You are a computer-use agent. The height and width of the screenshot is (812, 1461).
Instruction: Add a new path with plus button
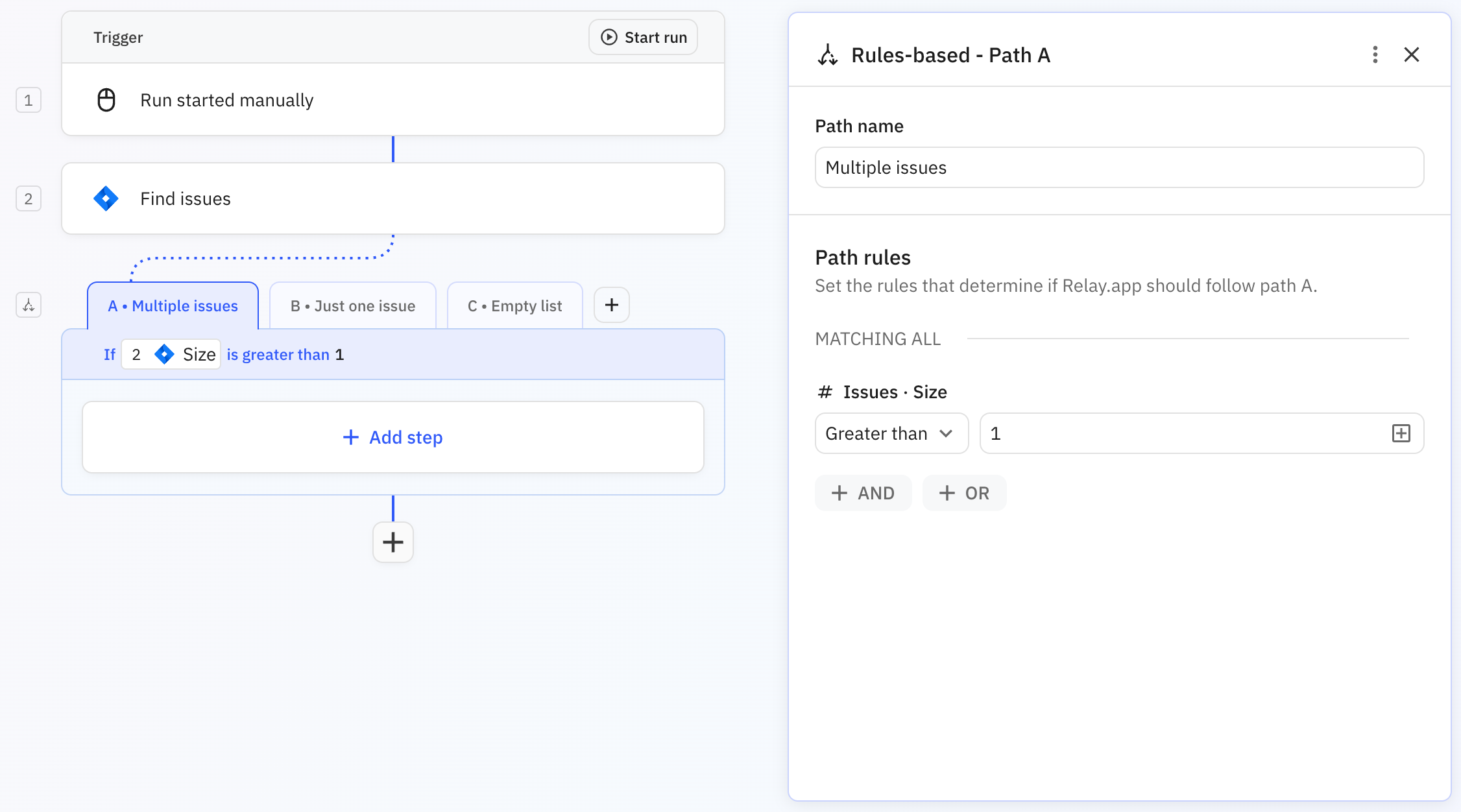click(611, 305)
